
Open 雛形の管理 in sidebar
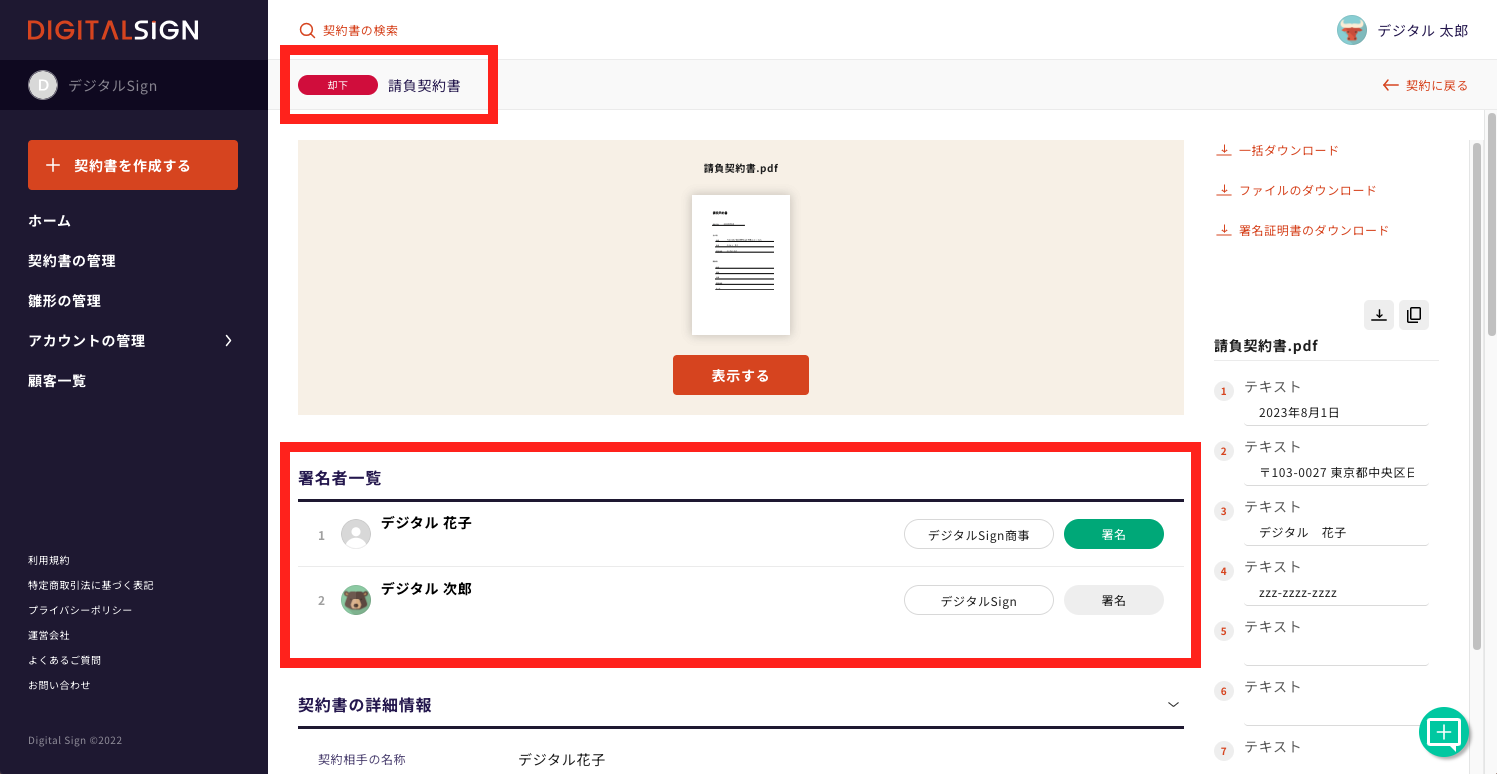tap(65, 301)
